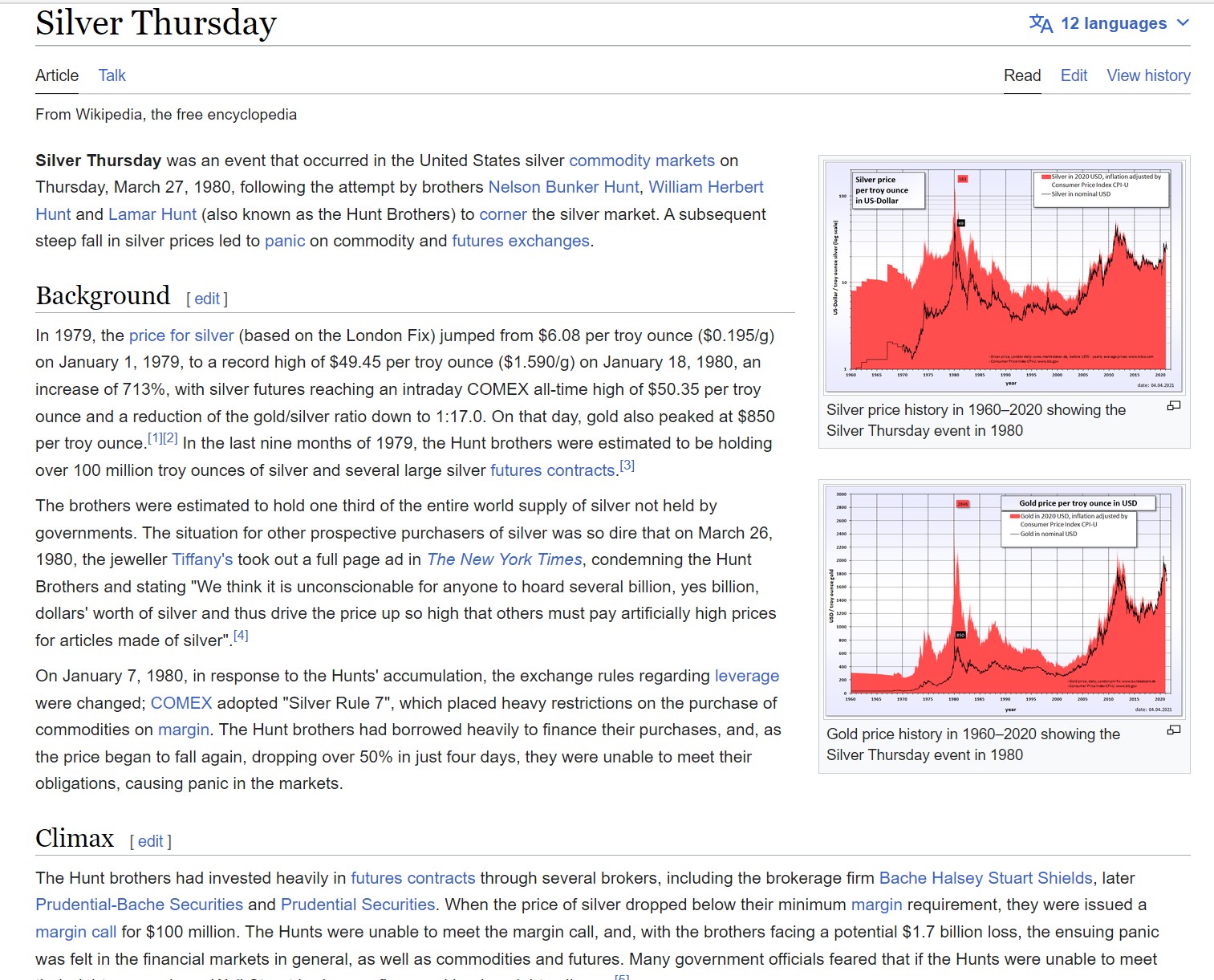
Task: Click the Climax section heading
Action: pos(75,838)
